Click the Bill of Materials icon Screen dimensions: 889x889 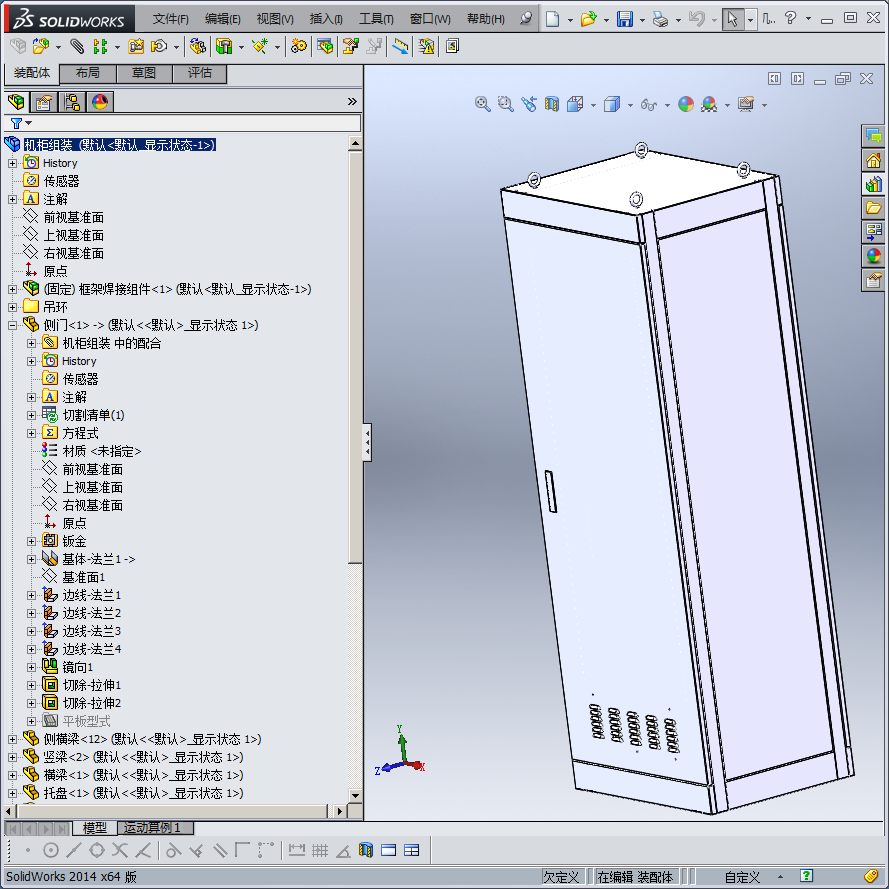point(325,46)
